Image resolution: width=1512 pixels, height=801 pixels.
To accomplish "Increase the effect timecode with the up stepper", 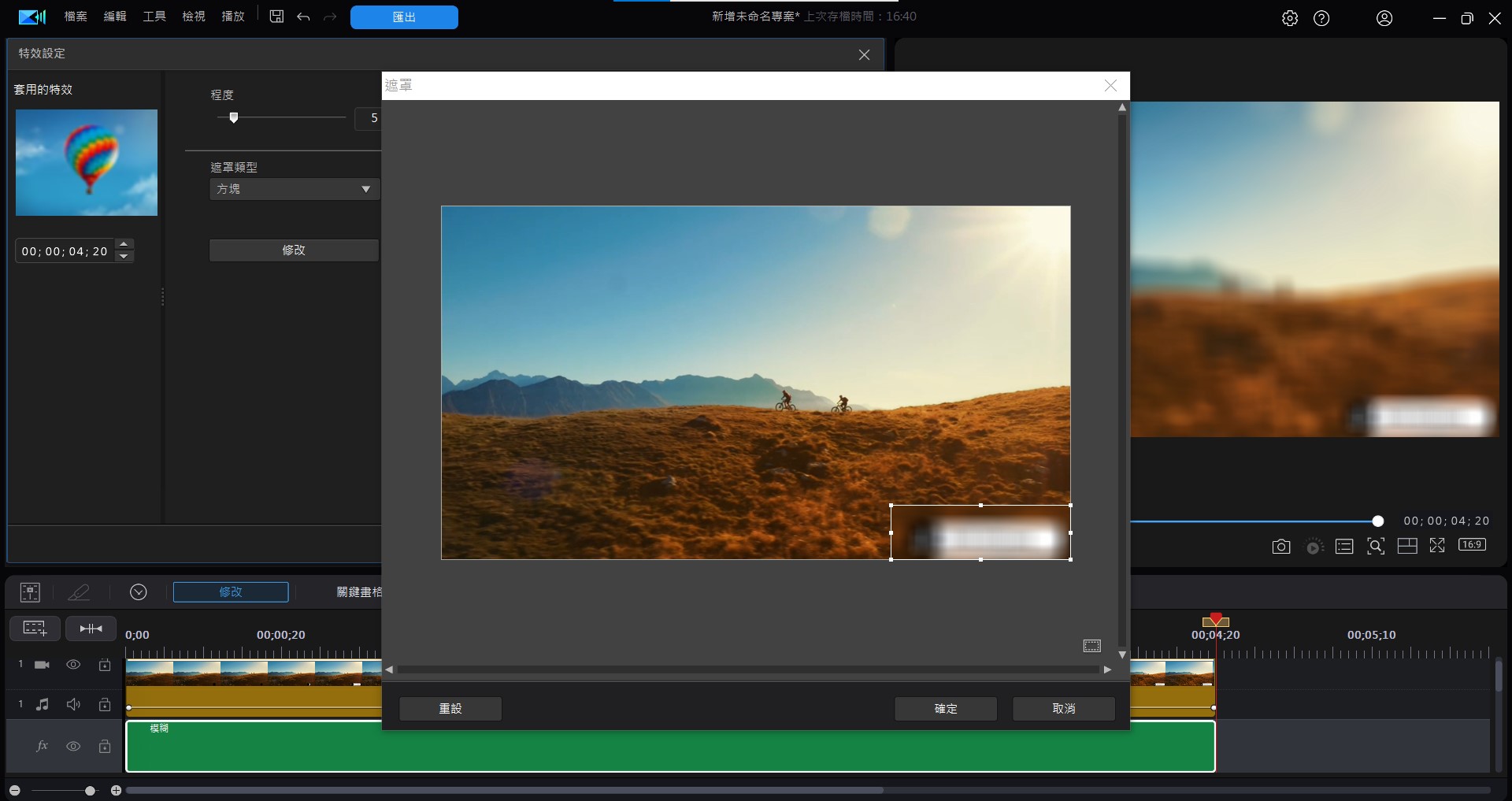I will [124, 244].
